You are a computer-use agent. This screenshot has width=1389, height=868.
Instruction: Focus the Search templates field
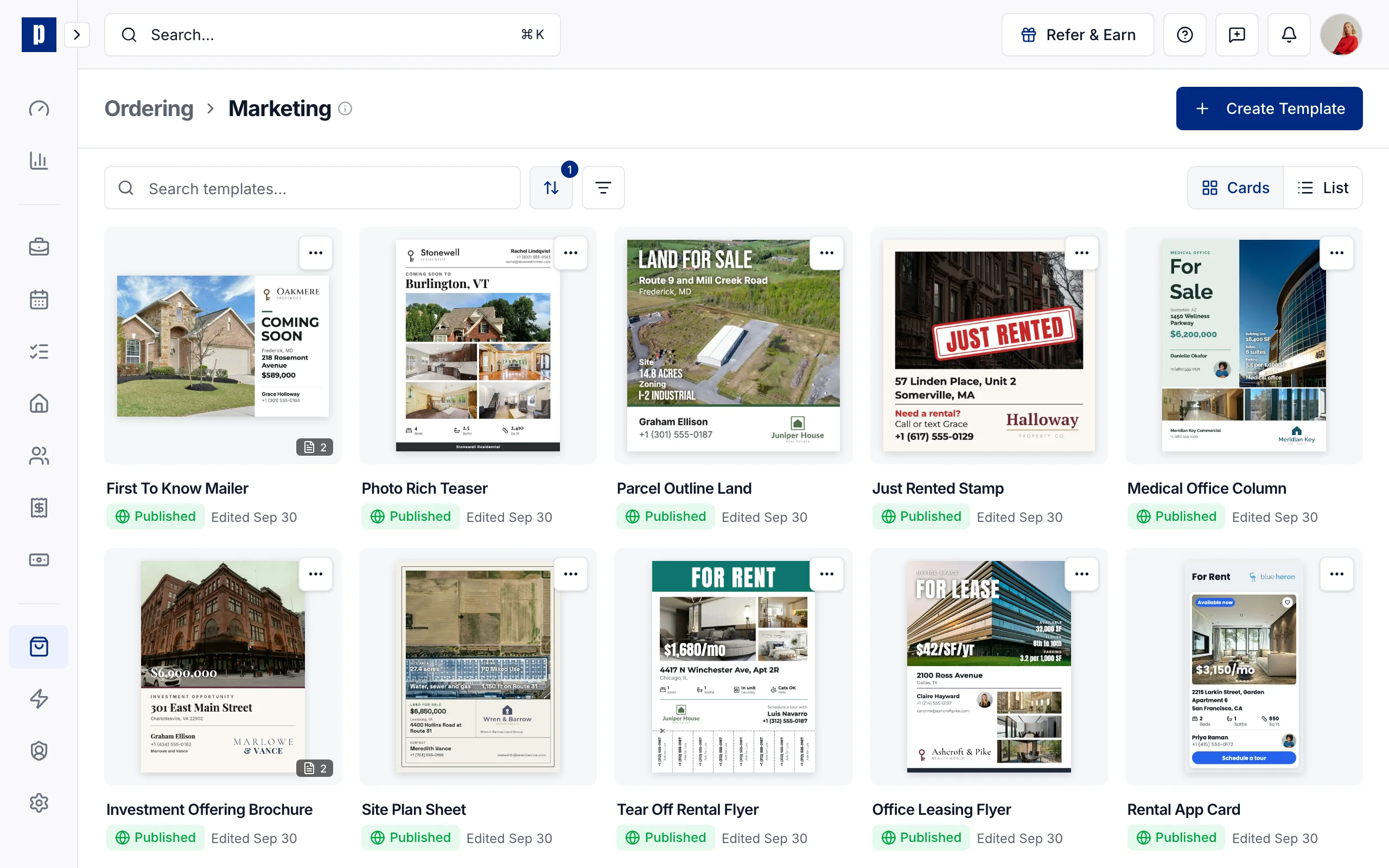(312, 188)
